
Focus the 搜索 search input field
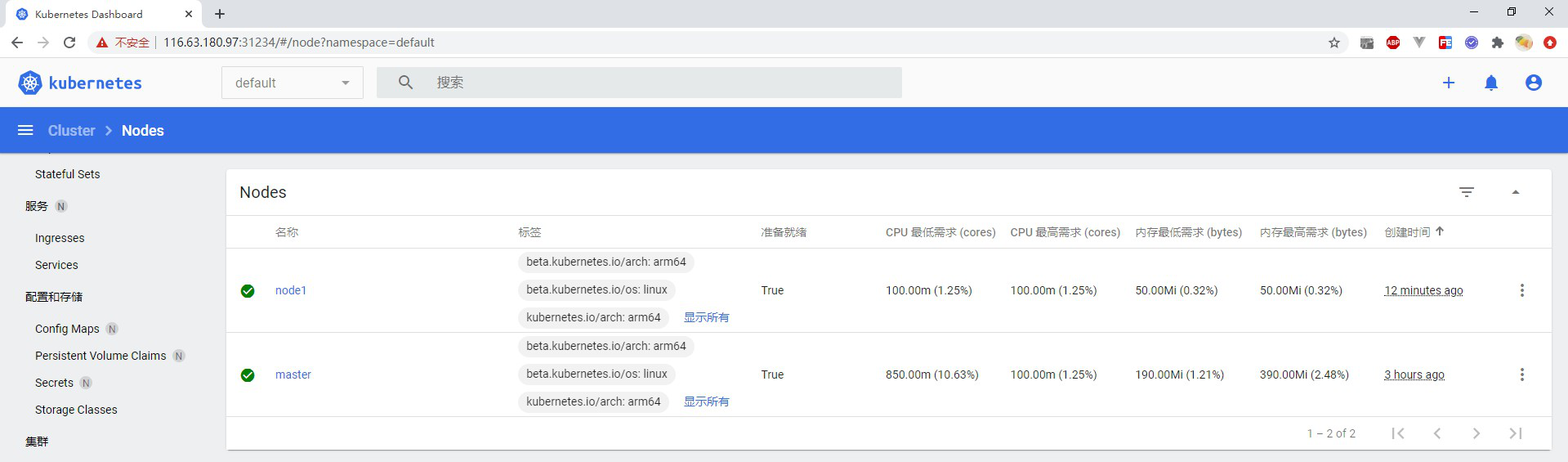639,83
